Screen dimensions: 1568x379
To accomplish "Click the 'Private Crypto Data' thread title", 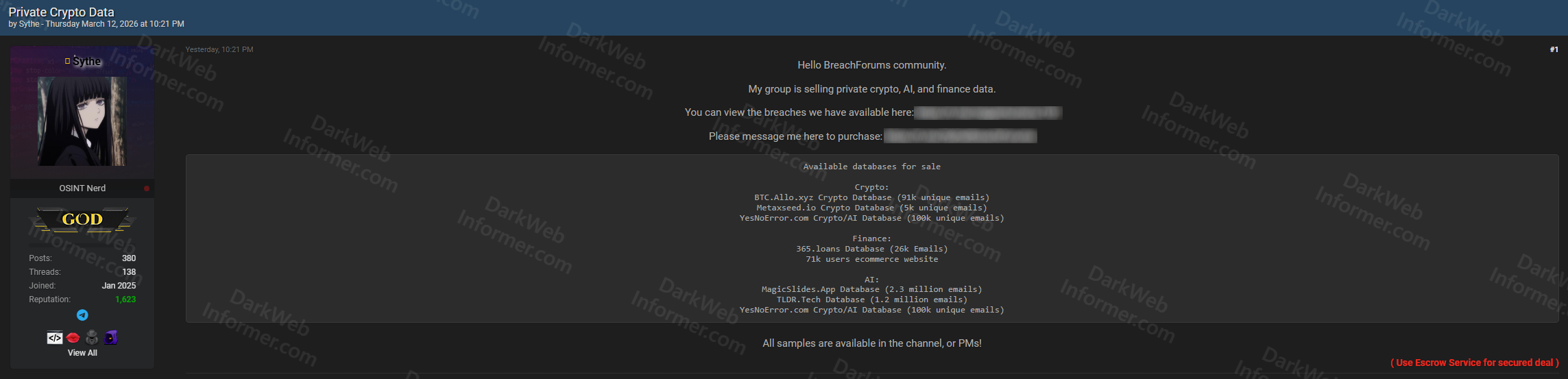I will 61,12.
